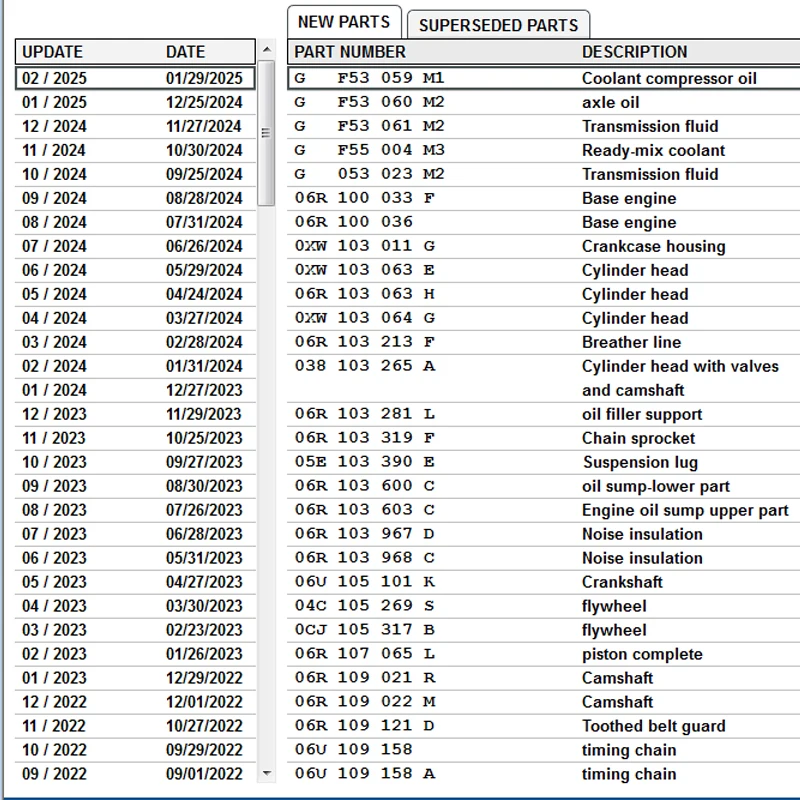The image size is (800, 800).
Task: Select part G 053 023 M2 Transmission fluid
Action: point(544,174)
